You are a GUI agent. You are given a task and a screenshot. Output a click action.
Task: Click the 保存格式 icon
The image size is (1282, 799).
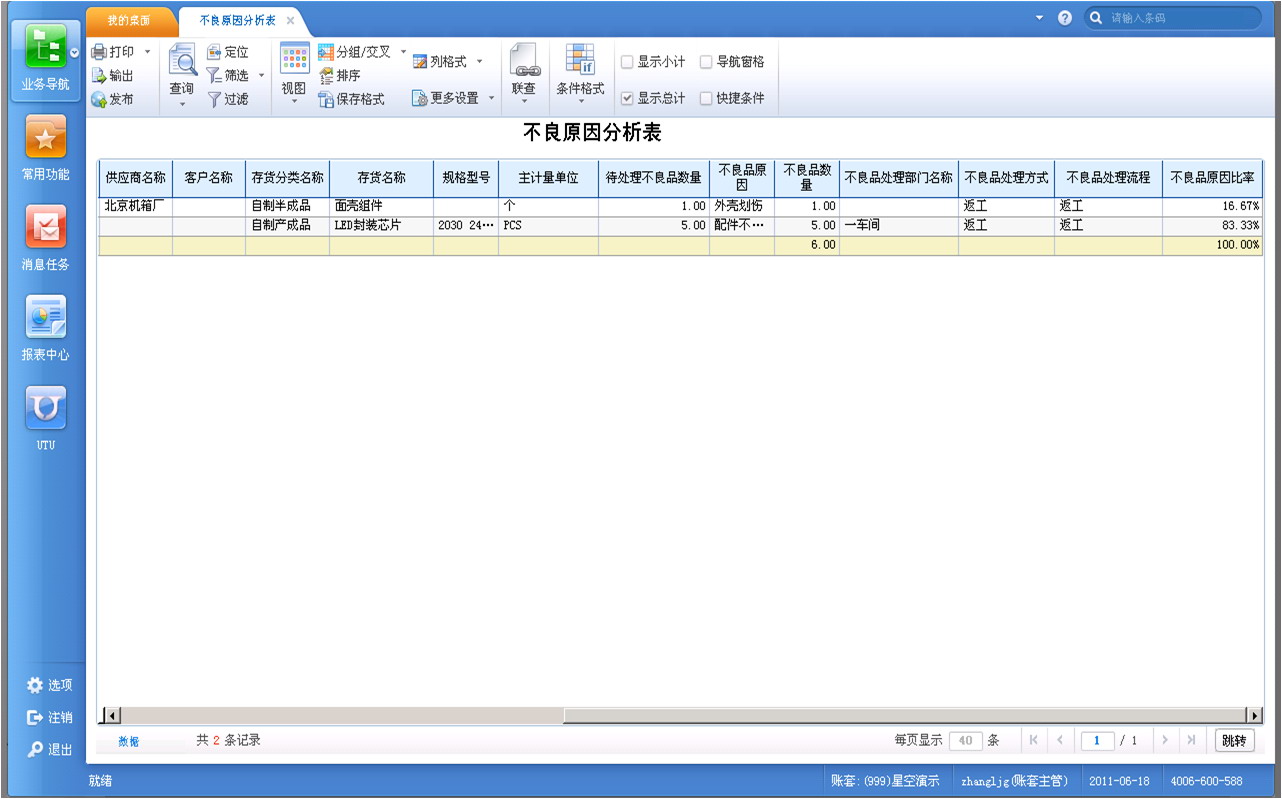point(326,100)
